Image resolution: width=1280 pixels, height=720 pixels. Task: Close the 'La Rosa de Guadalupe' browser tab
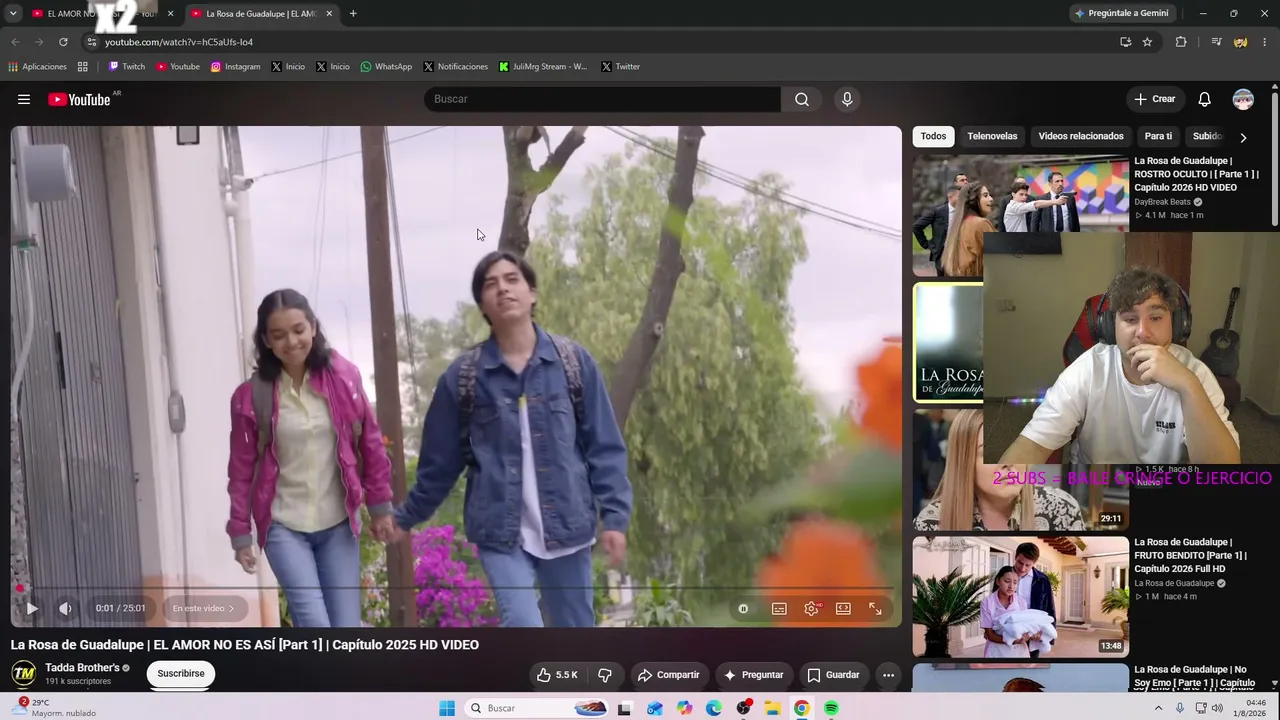329,13
